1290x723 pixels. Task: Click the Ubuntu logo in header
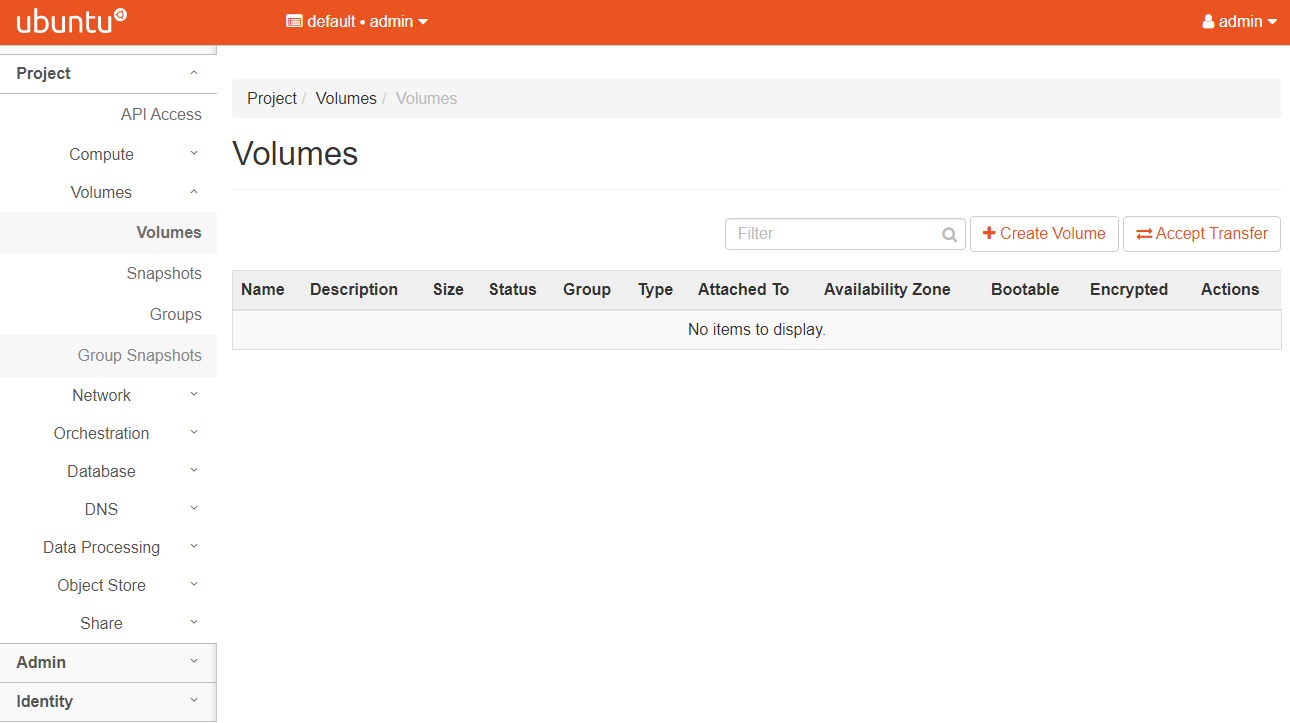coord(72,21)
